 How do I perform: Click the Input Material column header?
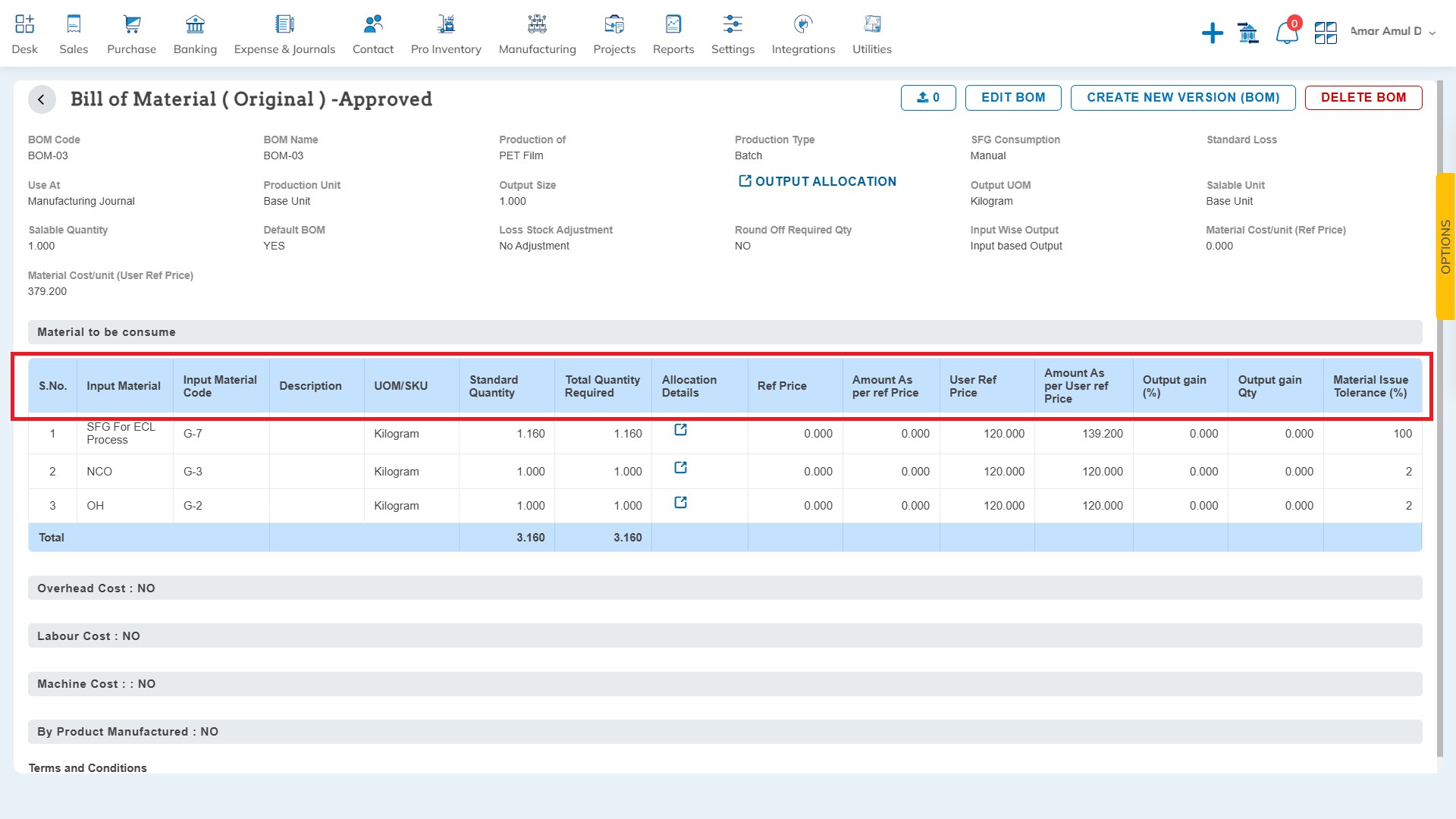coord(125,386)
